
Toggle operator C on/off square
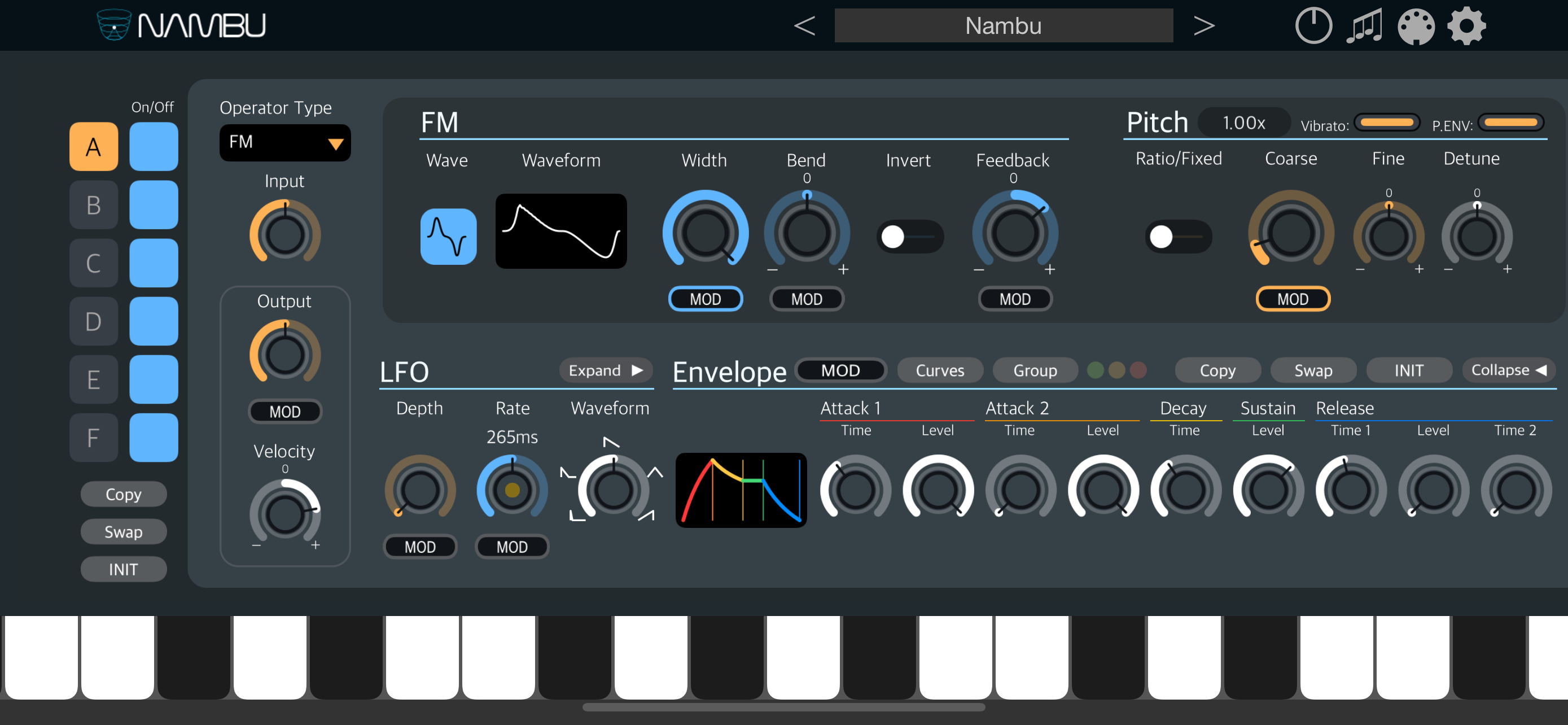[x=154, y=263]
